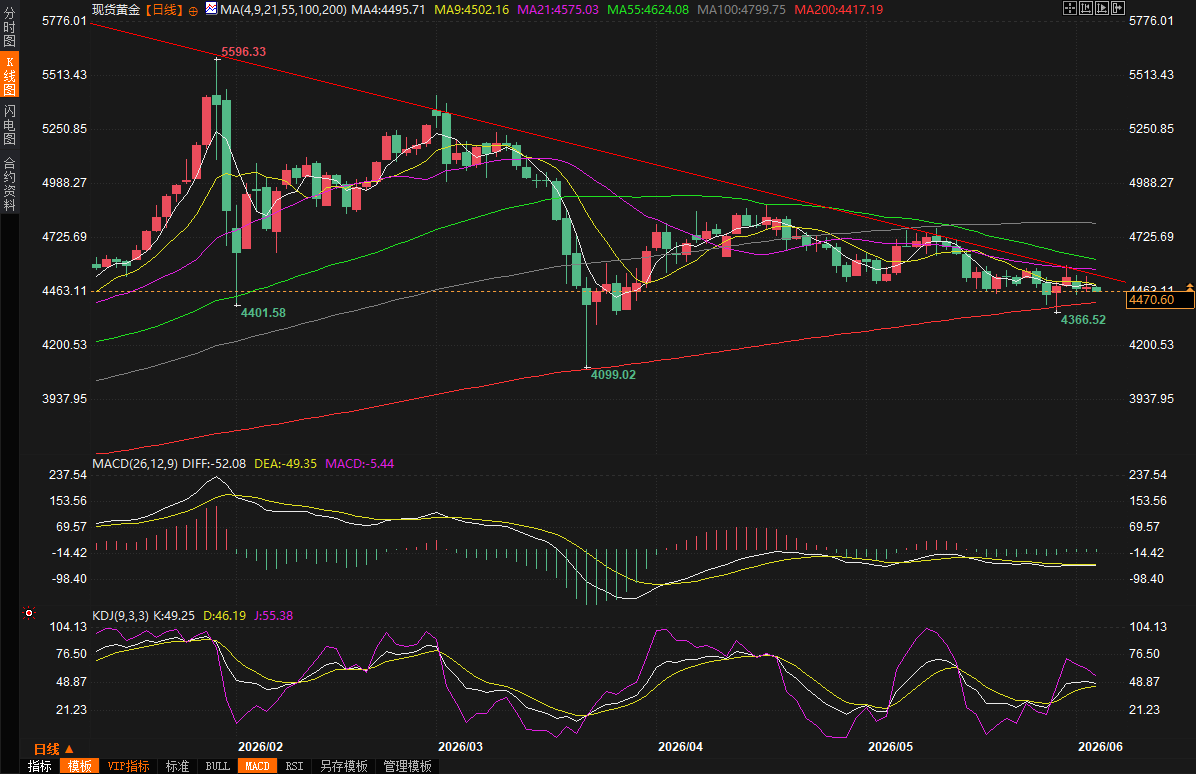Click the 【日线】 period label in title
This screenshot has width=1196, height=774.
[164, 10]
